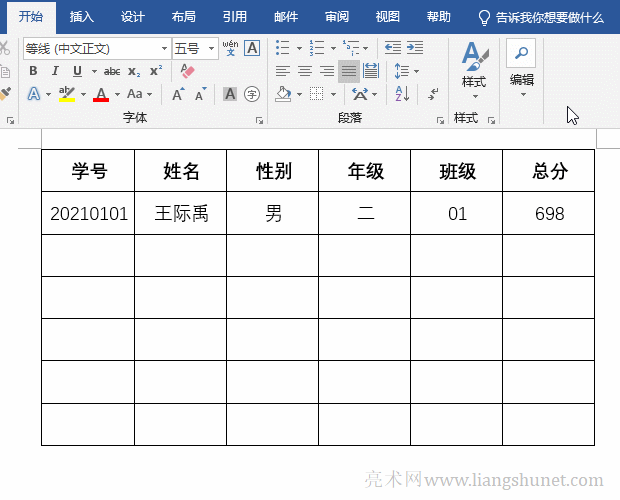The image size is (620, 500).
Task: Toggle underline formatting
Action: (x=77, y=71)
